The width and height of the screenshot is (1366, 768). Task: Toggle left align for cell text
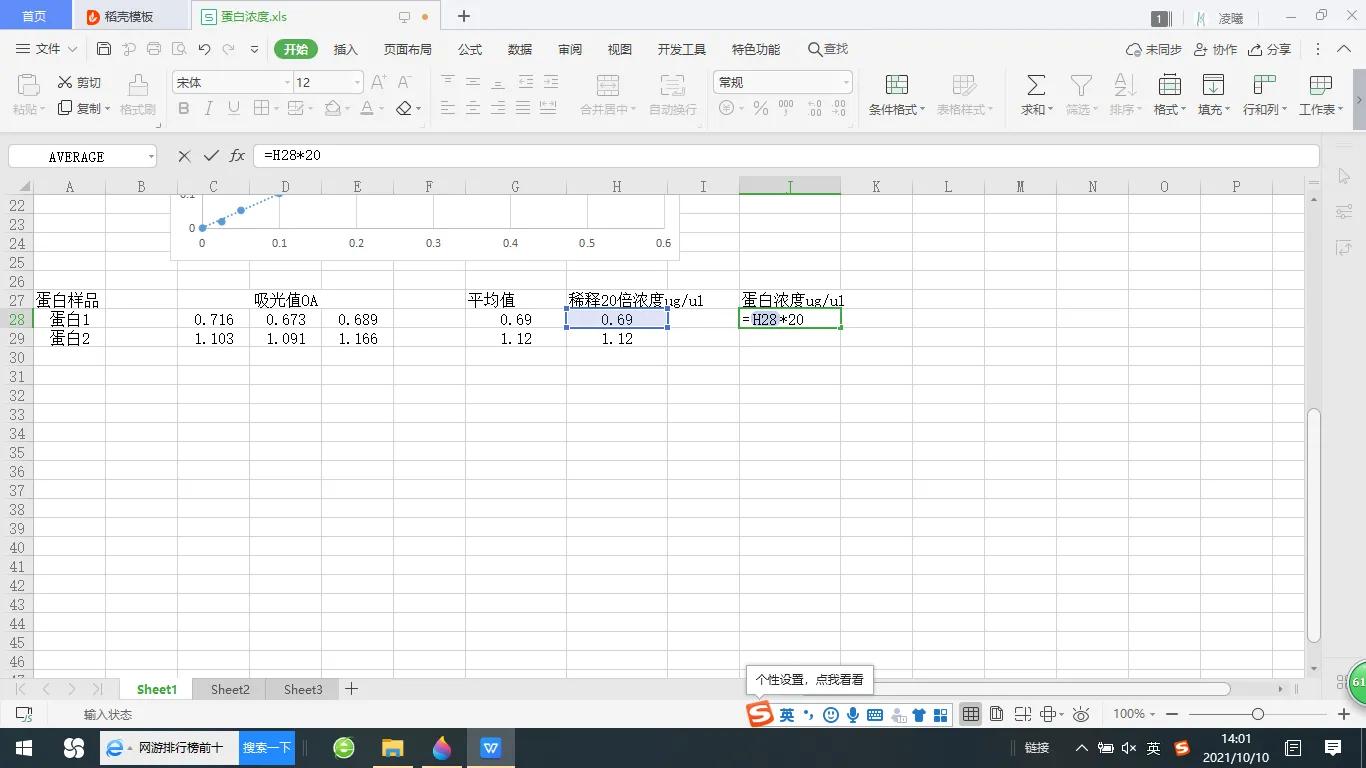448,108
